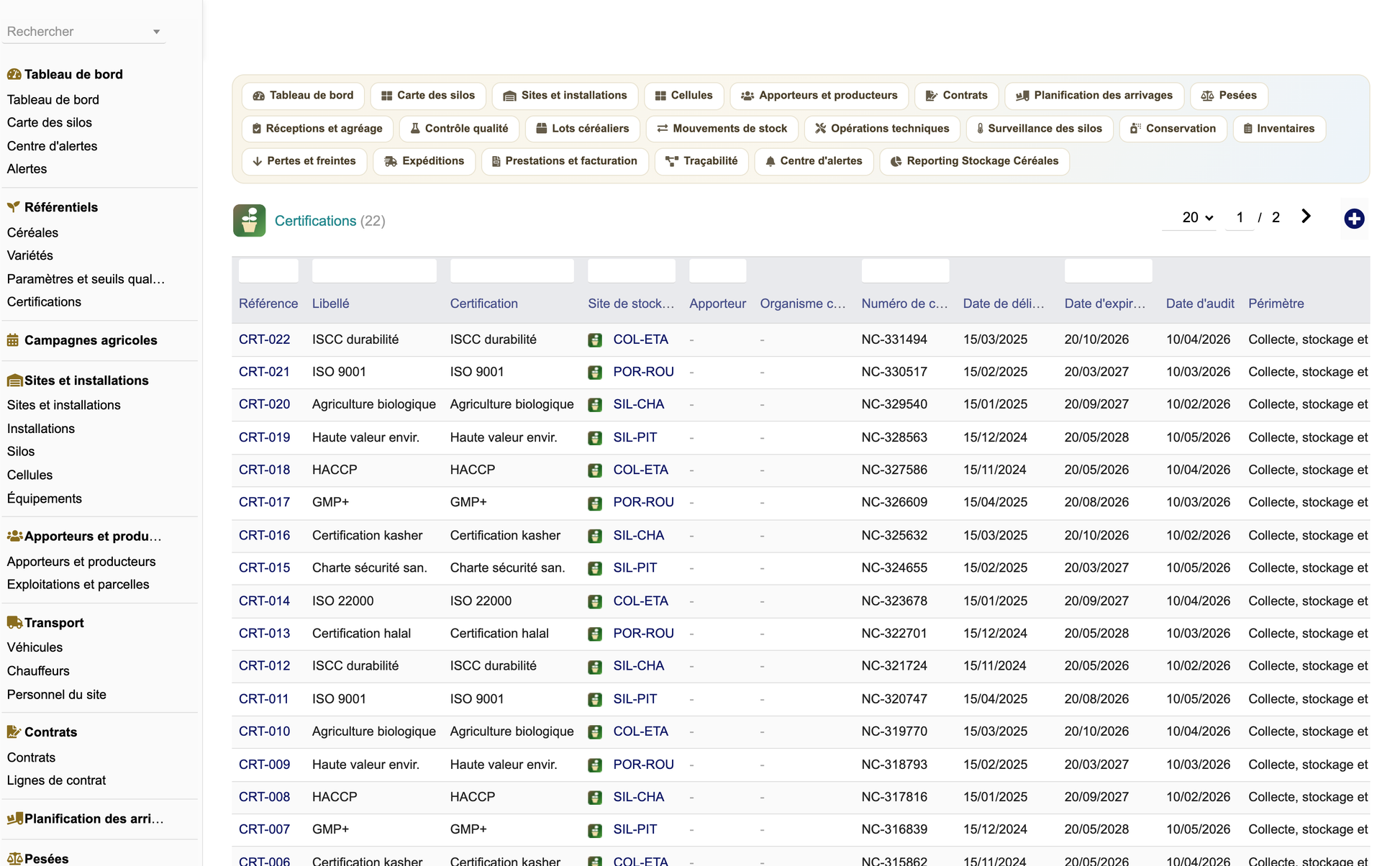
Task: Sort by Apporteur column header
Action: coord(717,304)
